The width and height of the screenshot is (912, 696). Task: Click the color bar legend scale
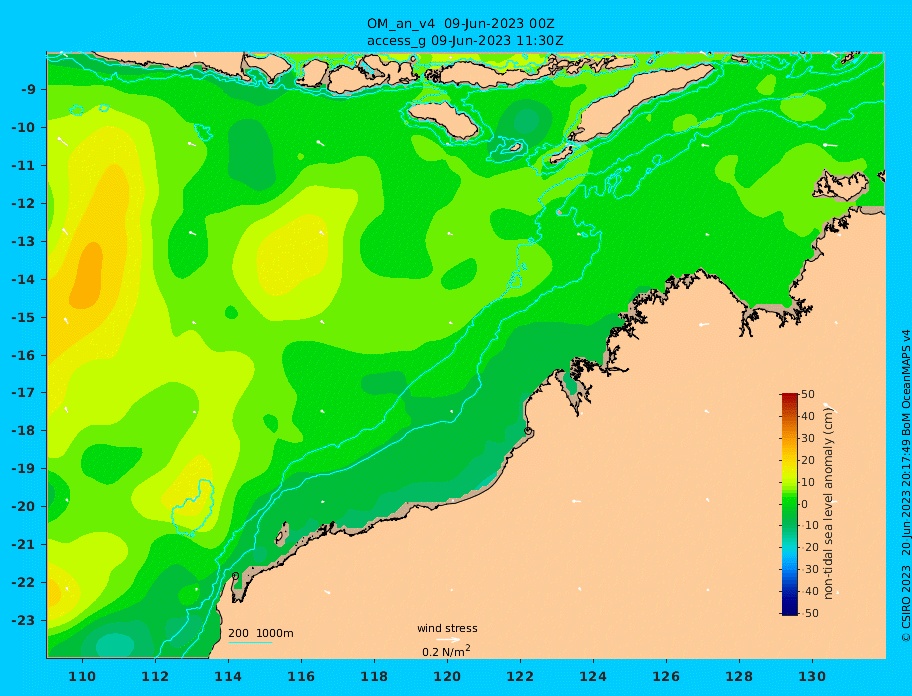(x=789, y=504)
